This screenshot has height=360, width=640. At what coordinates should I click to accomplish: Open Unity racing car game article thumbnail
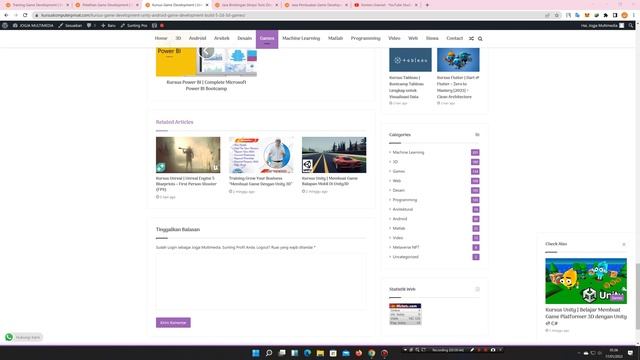(x=334, y=155)
